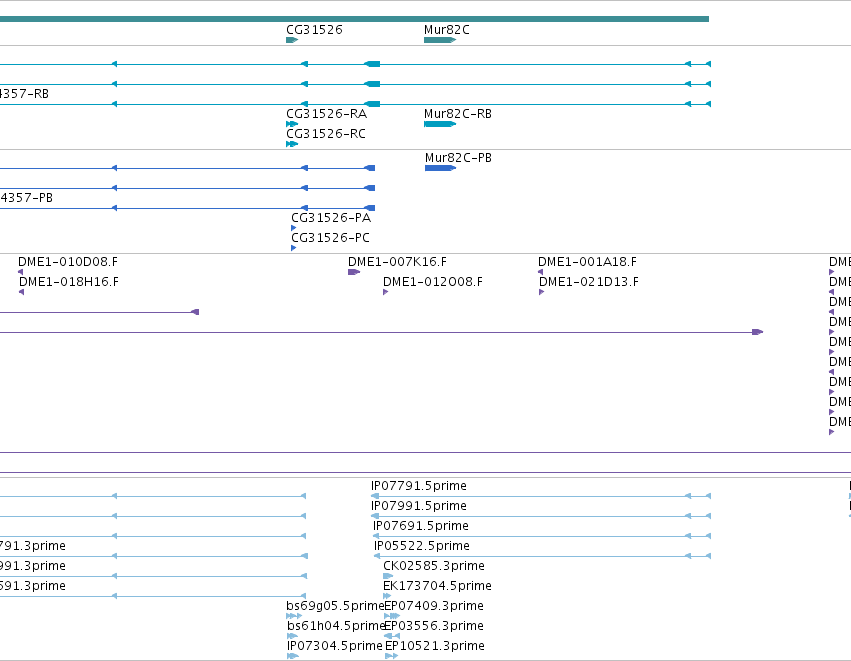
Task: Click the DME1-001A18.F feature label
Action: click(x=587, y=262)
